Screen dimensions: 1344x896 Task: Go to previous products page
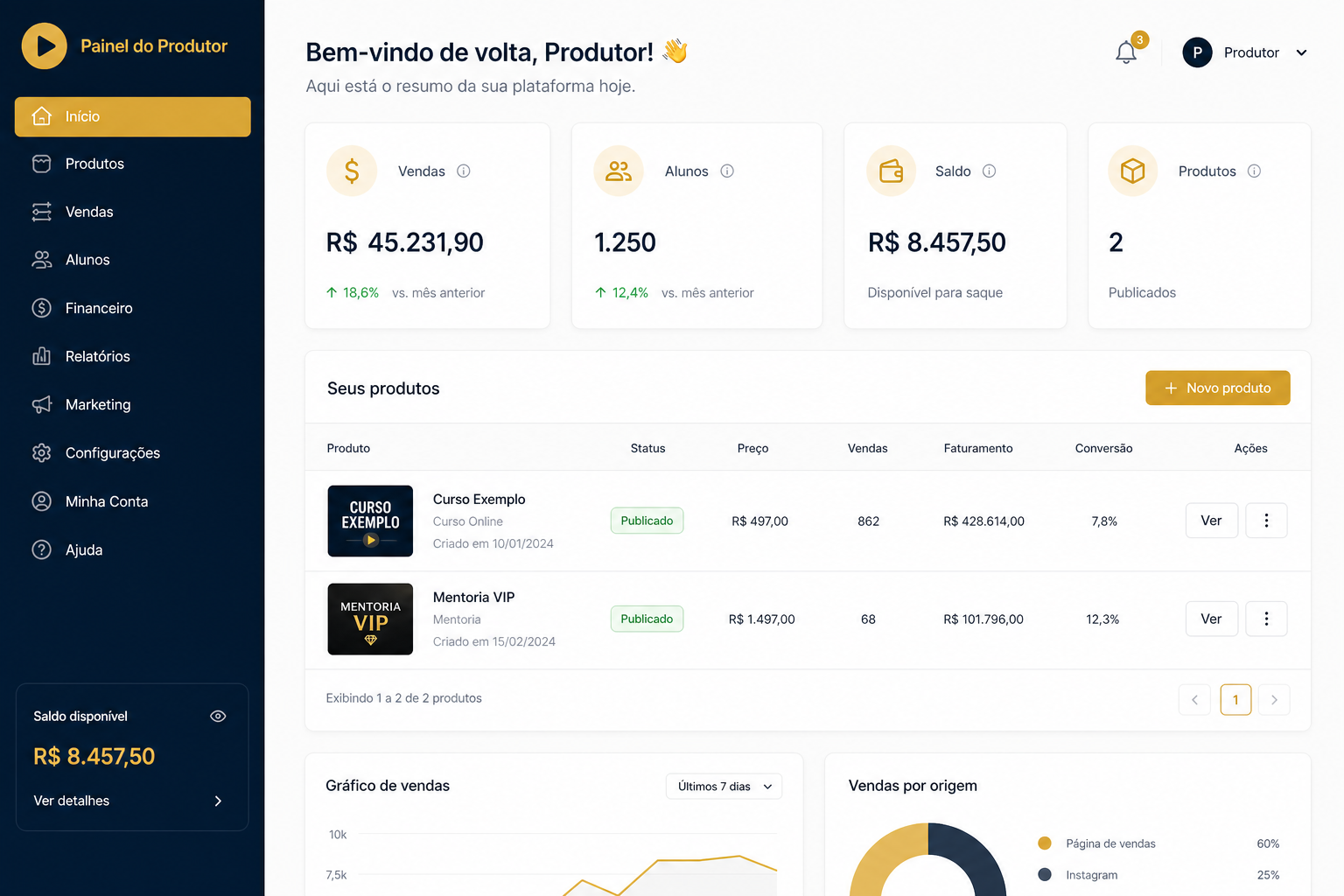(x=1194, y=699)
